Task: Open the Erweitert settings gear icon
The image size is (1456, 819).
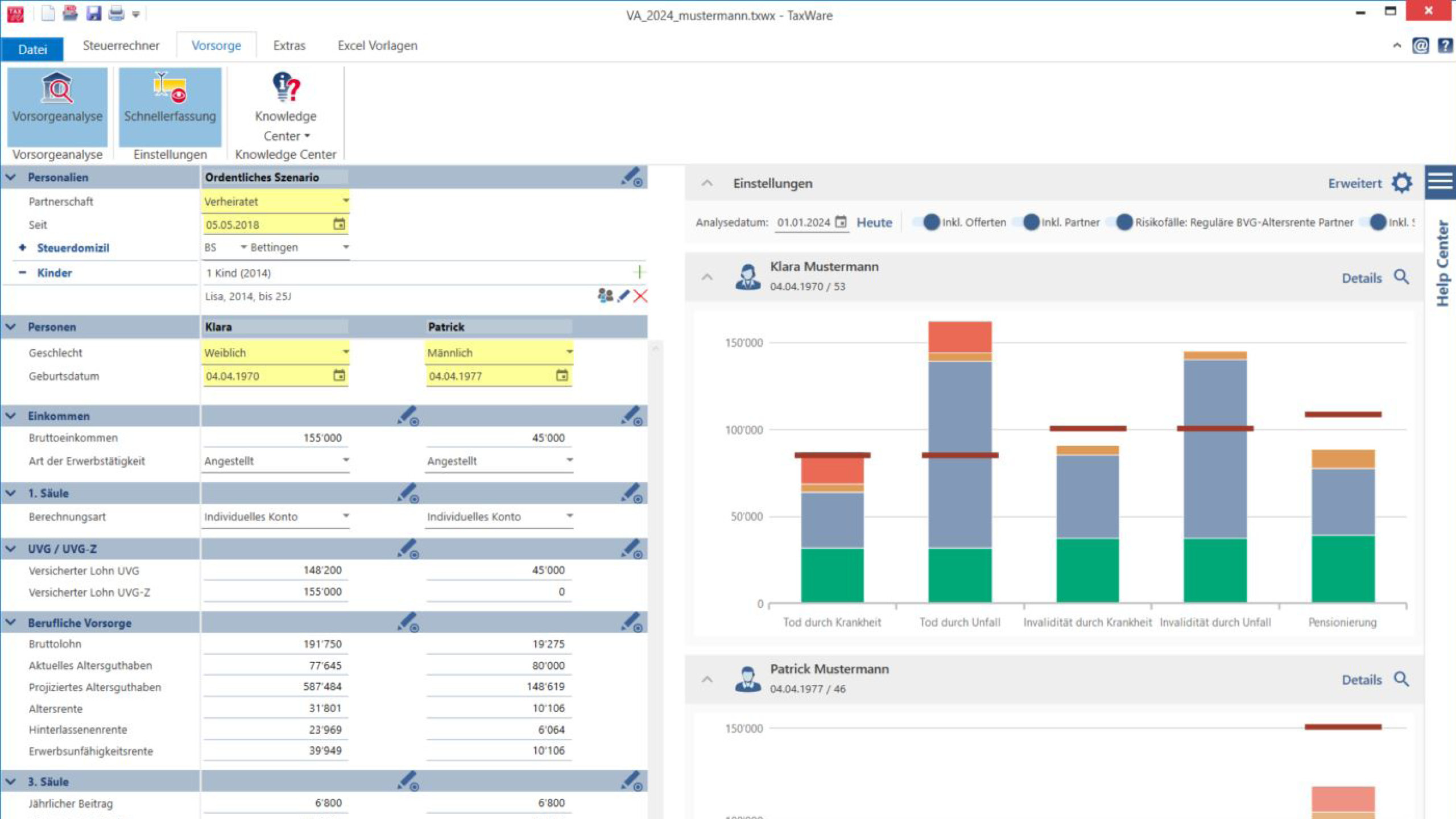Action: point(1401,183)
